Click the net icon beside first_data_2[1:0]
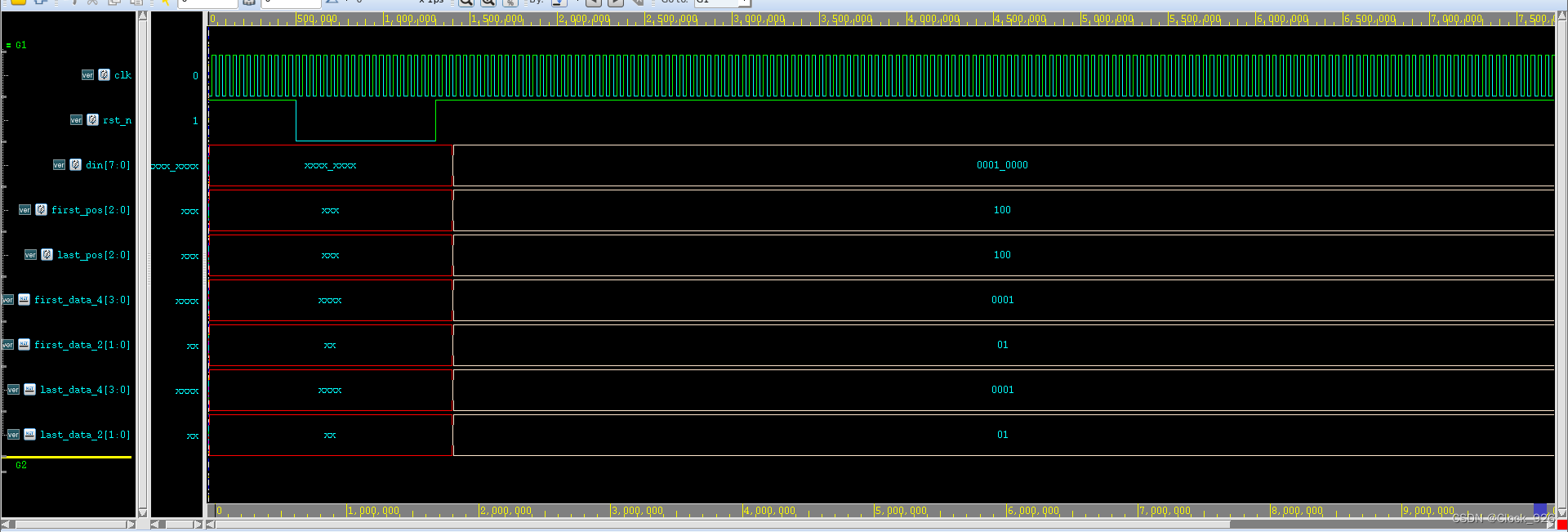Viewport: 1568px width, 532px height. tap(24, 344)
